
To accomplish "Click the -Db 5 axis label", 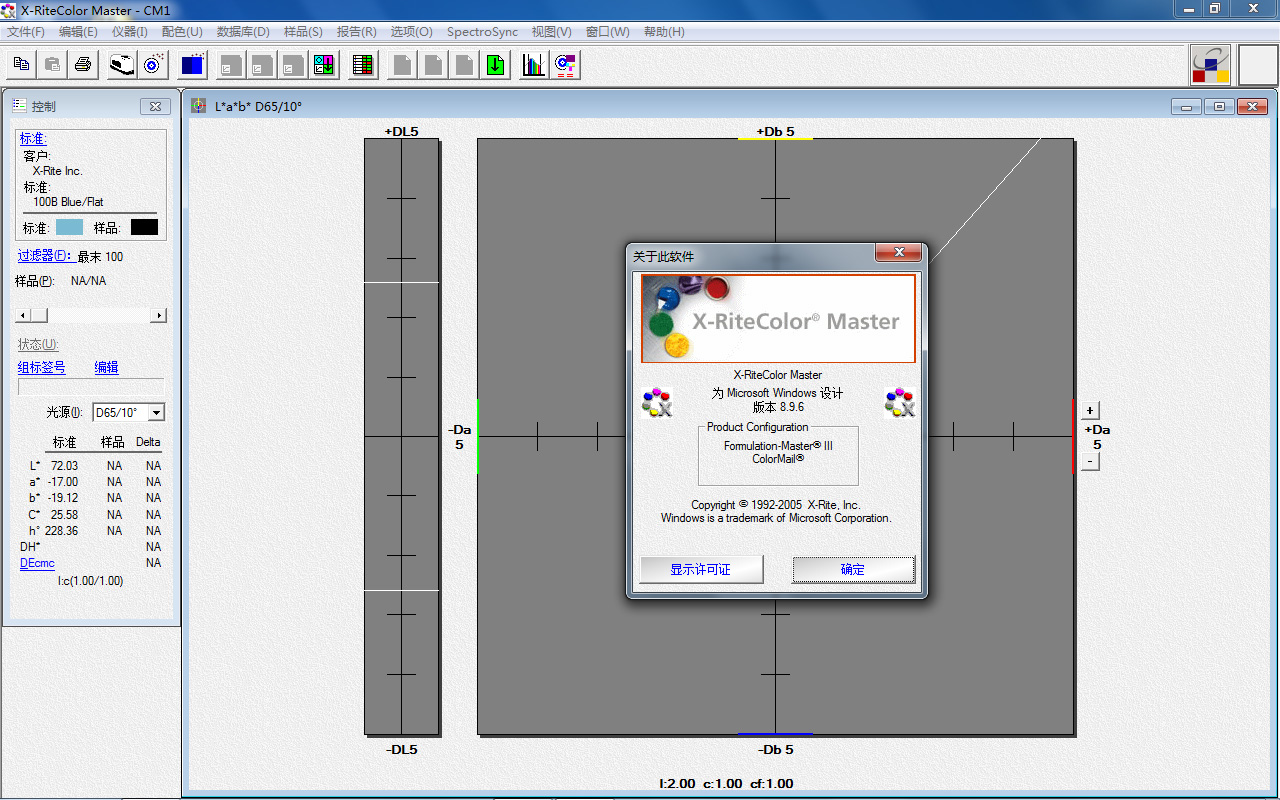I will pyautogui.click(x=776, y=749).
